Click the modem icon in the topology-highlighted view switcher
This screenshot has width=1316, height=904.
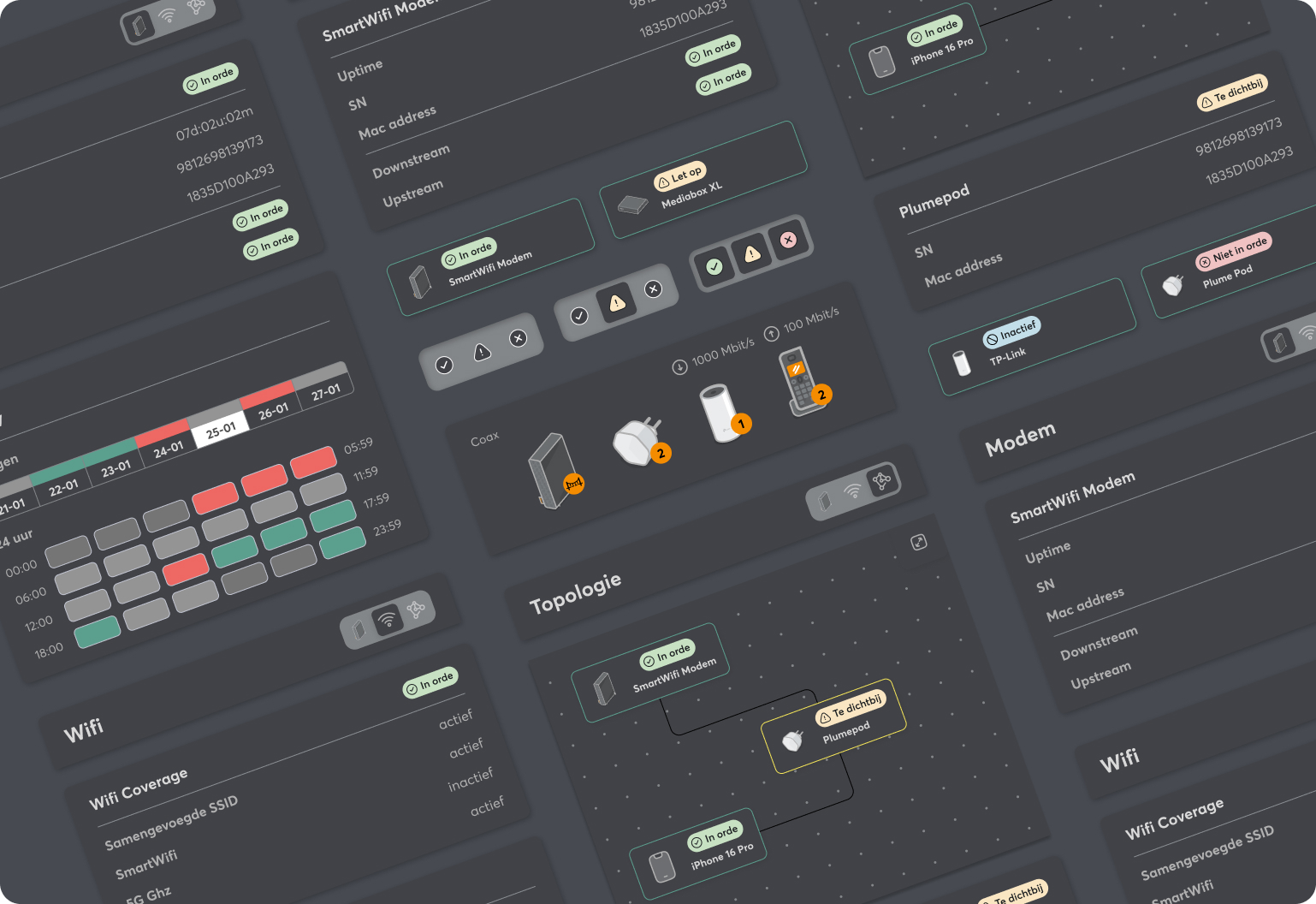tap(825, 500)
